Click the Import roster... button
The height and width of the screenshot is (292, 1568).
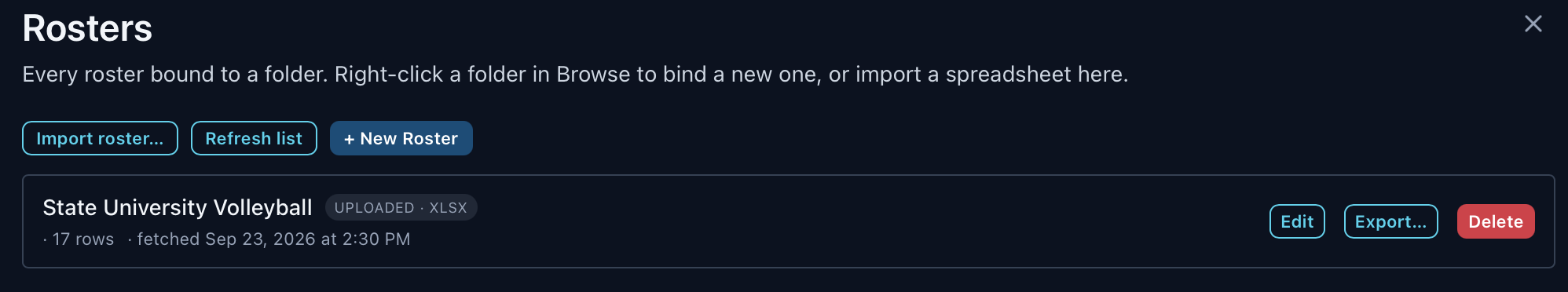pos(100,138)
